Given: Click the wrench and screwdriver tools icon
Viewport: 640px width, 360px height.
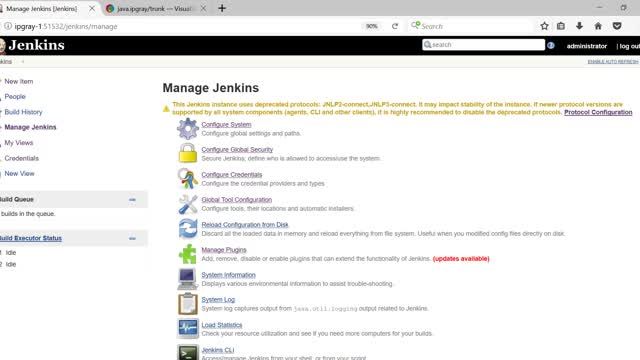Looking at the screenshot, I should coord(188,204).
